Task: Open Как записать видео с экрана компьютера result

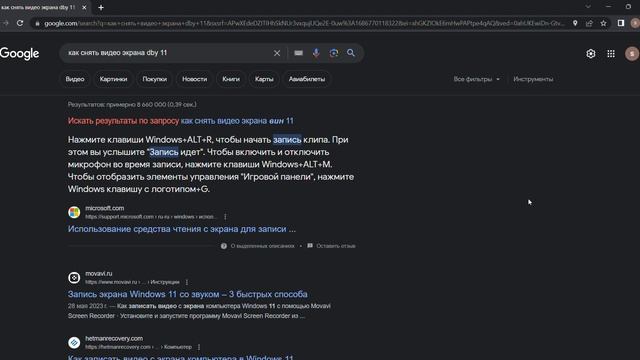Action: (180, 357)
